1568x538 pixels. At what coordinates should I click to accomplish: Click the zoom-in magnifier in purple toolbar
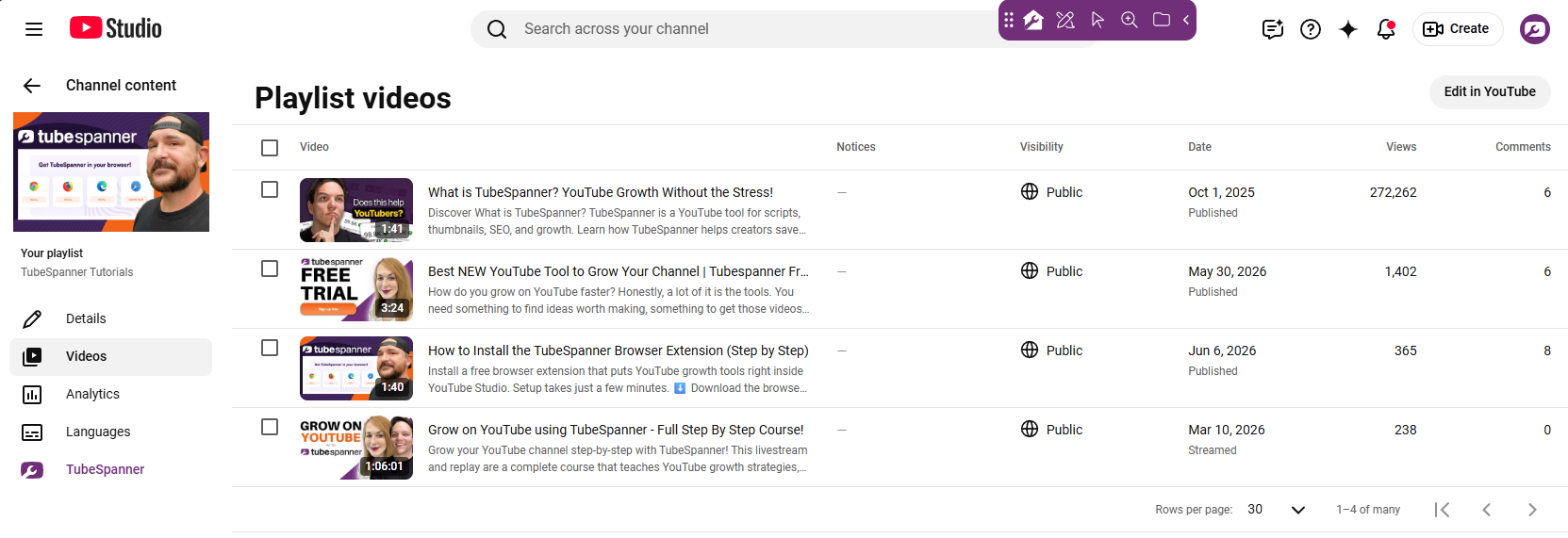coord(1130,20)
